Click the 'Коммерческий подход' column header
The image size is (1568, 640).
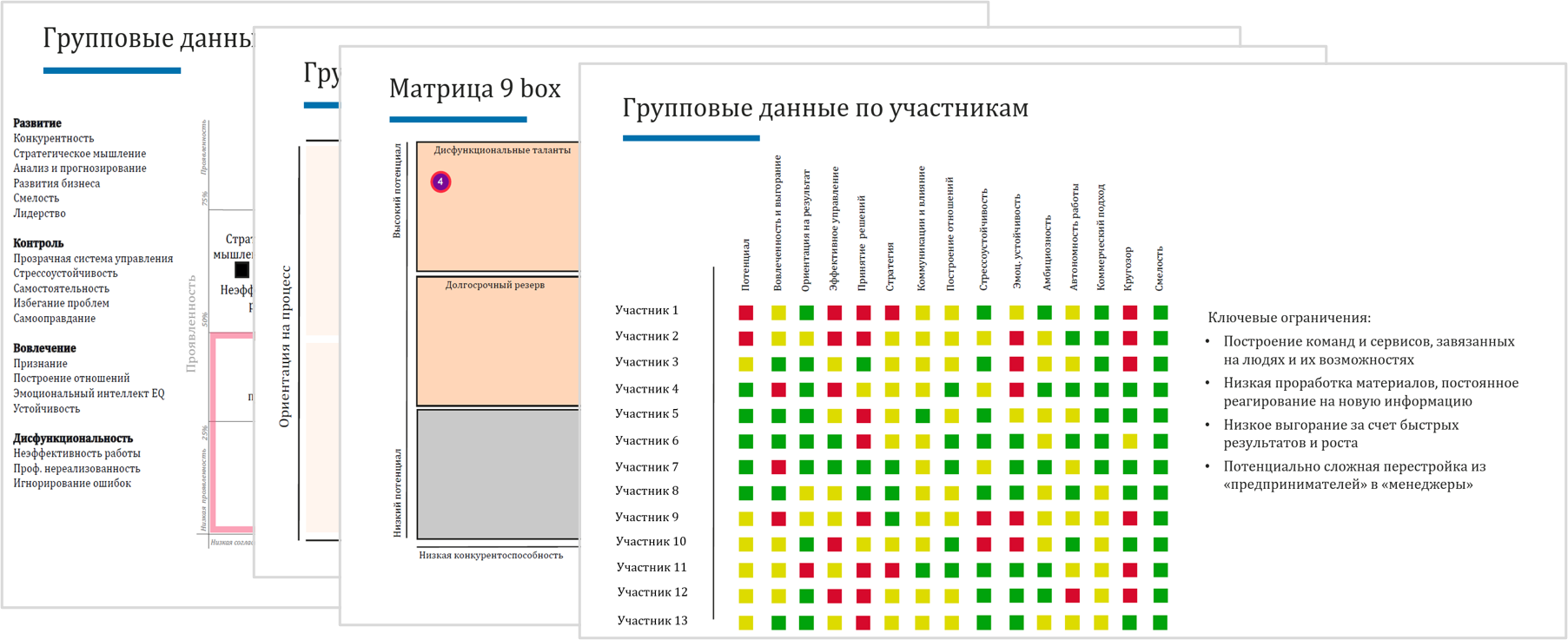pos(1101,237)
